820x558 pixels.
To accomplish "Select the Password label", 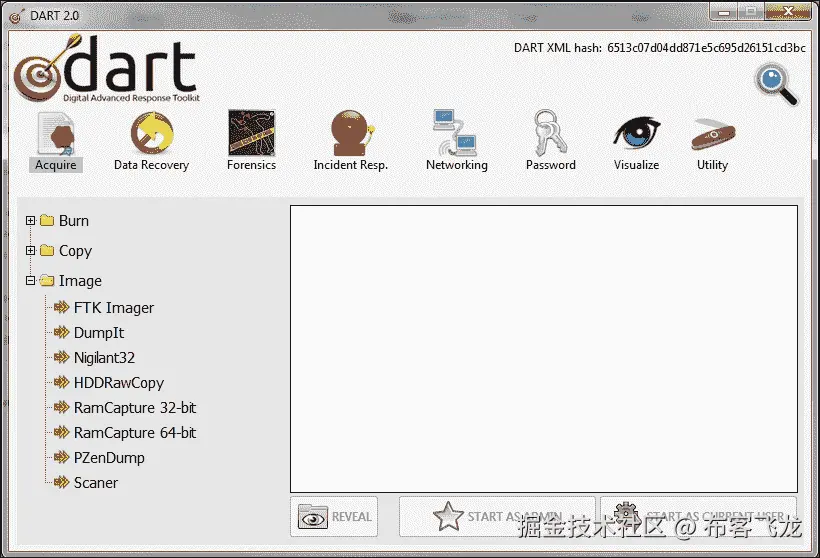I will pyautogui.click(x=551, y=165).
